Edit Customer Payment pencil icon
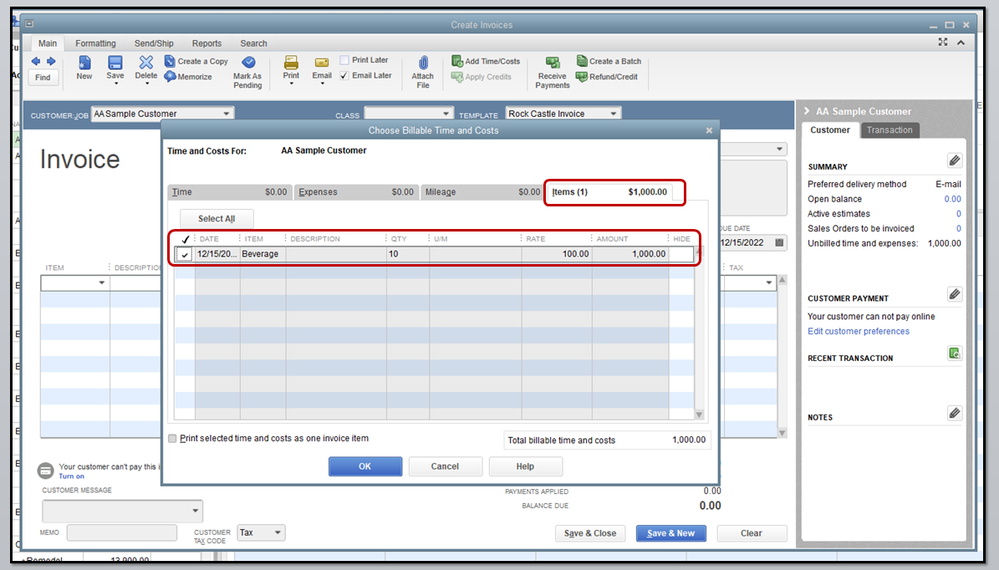Viewport: 999px width, 570px height. click(x=954, y=294)
